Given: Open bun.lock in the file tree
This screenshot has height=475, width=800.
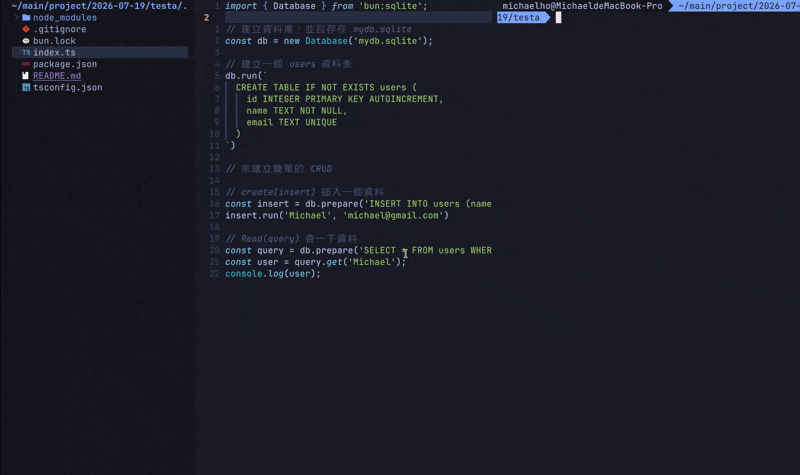Looking at the screenshot, I should click(x=54, y=41).
